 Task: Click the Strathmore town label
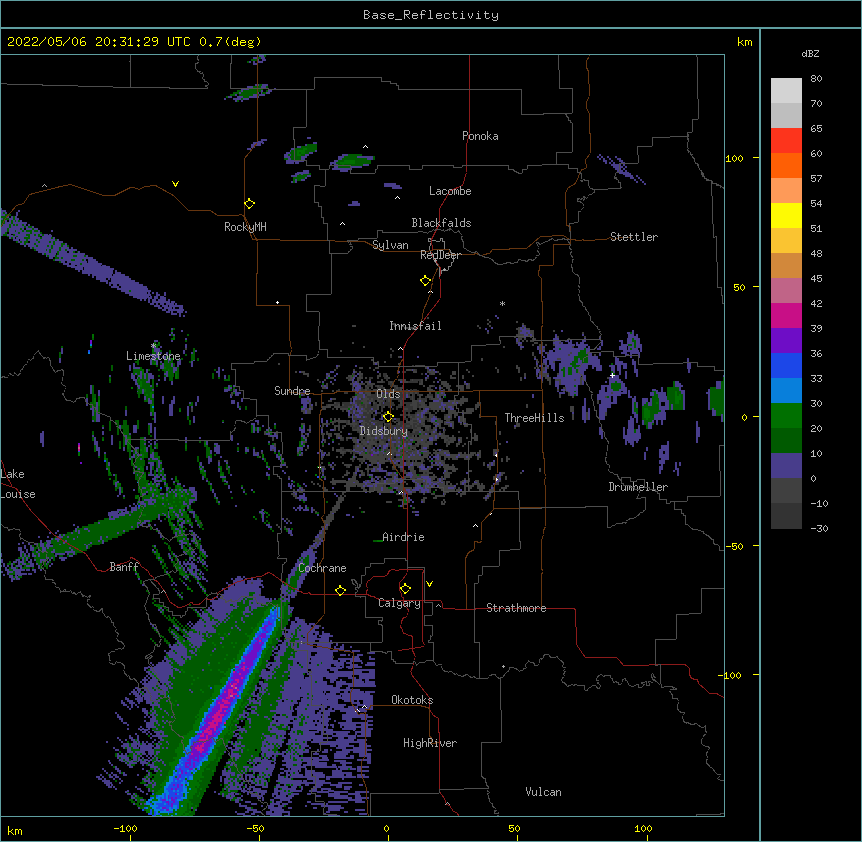[x=516, y=608]
